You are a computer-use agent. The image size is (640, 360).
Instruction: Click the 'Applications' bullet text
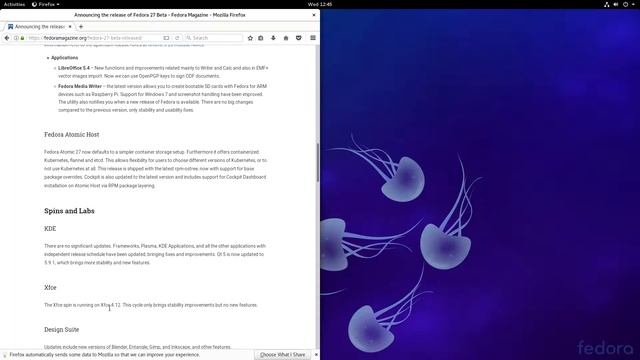click(x=64, y=58)
